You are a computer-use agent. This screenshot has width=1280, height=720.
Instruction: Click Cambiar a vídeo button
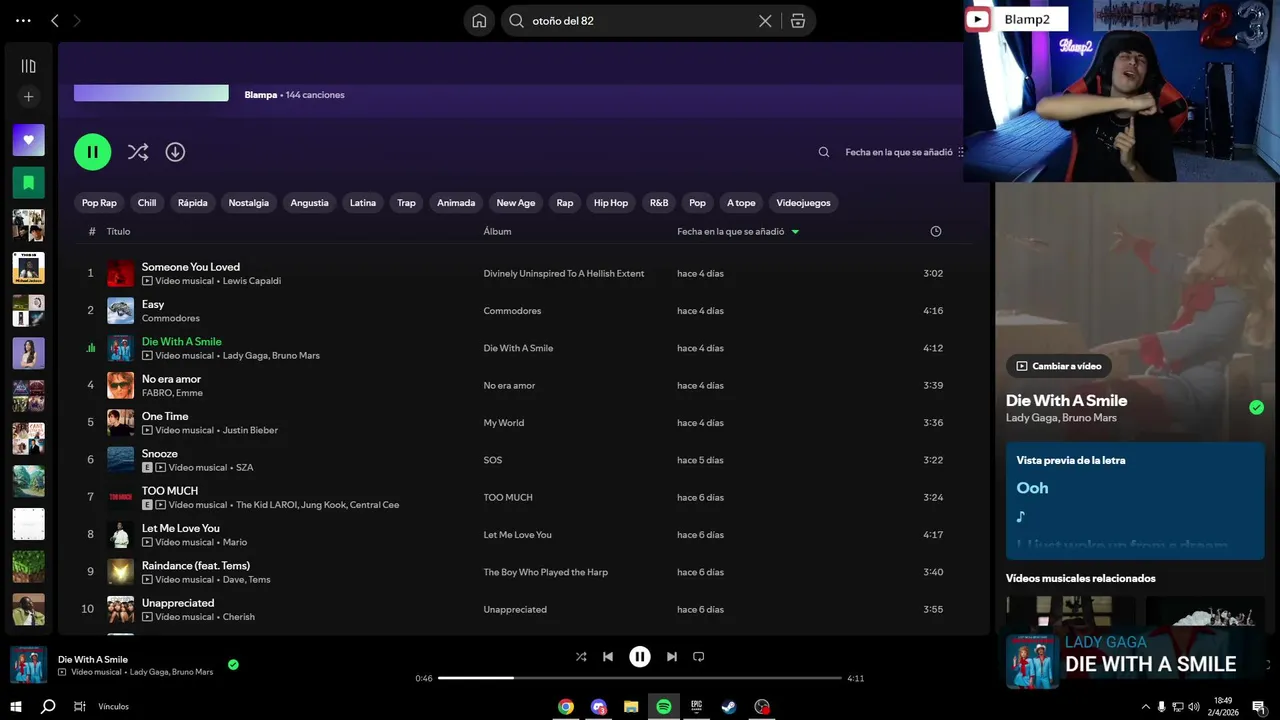[x=1059, y=366]
